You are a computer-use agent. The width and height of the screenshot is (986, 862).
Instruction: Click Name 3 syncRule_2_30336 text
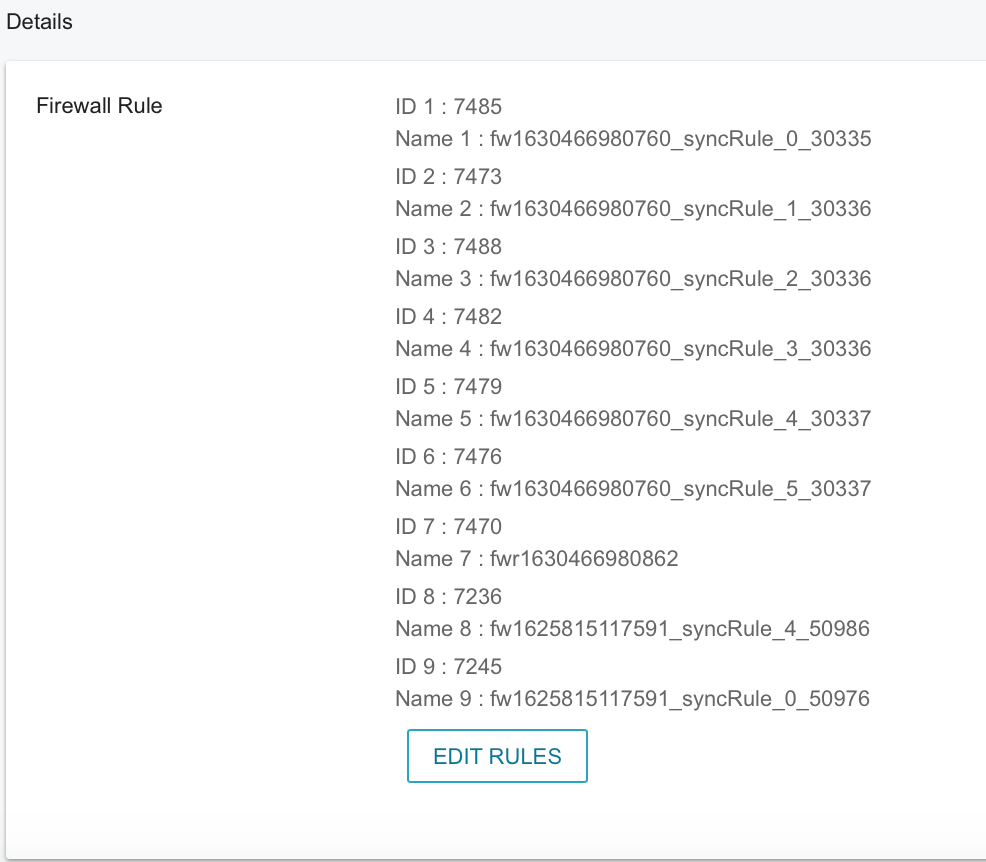click(633, 279)
